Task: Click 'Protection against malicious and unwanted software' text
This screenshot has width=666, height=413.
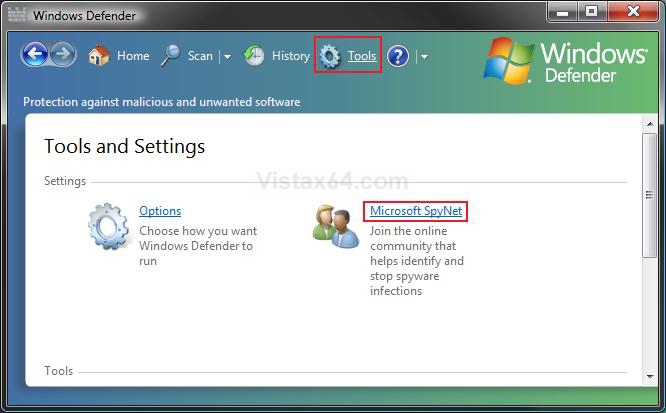Action: pos(161,102)
